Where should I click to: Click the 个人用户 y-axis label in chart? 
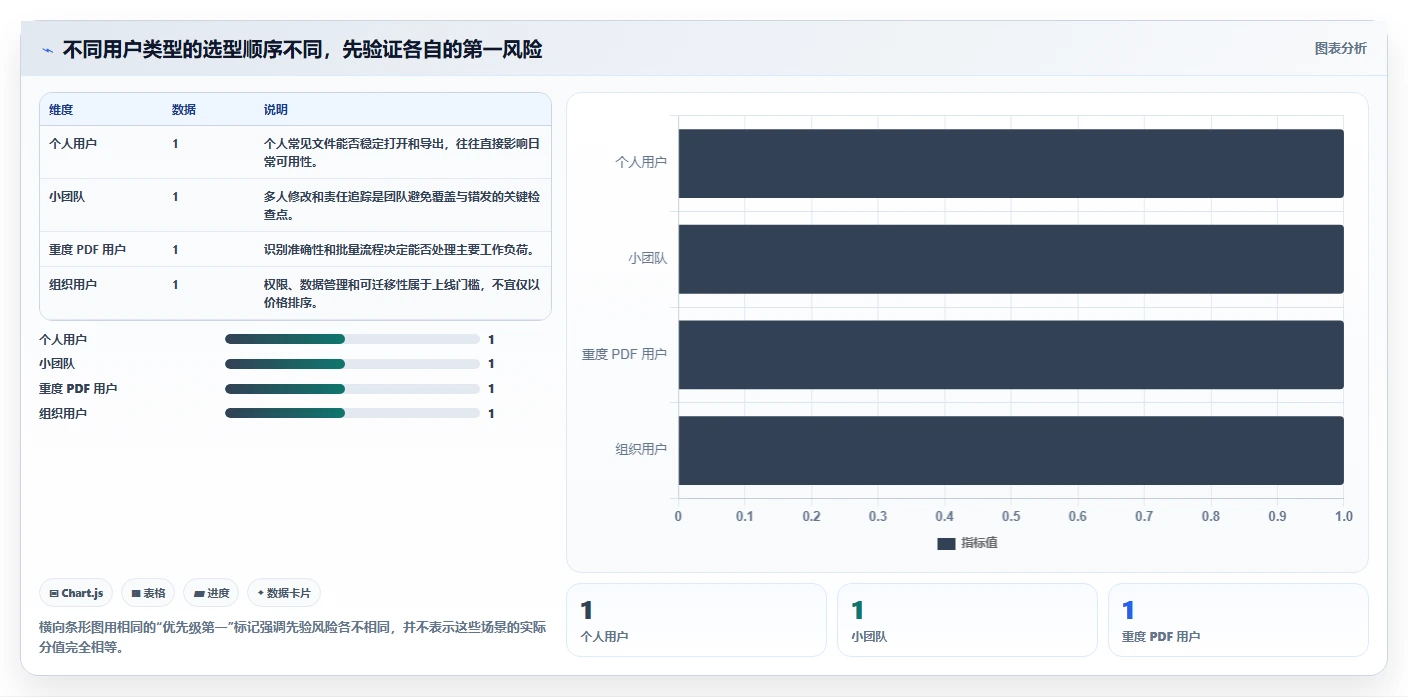641,162
